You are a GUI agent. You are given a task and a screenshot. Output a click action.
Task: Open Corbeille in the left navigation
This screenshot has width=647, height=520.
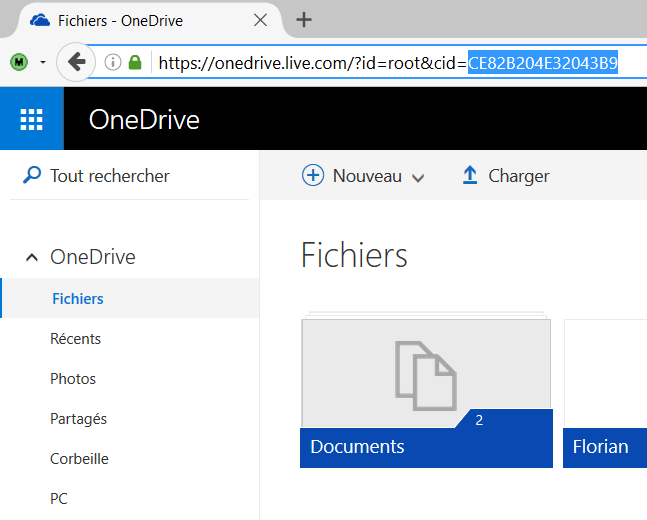point(79,459)
